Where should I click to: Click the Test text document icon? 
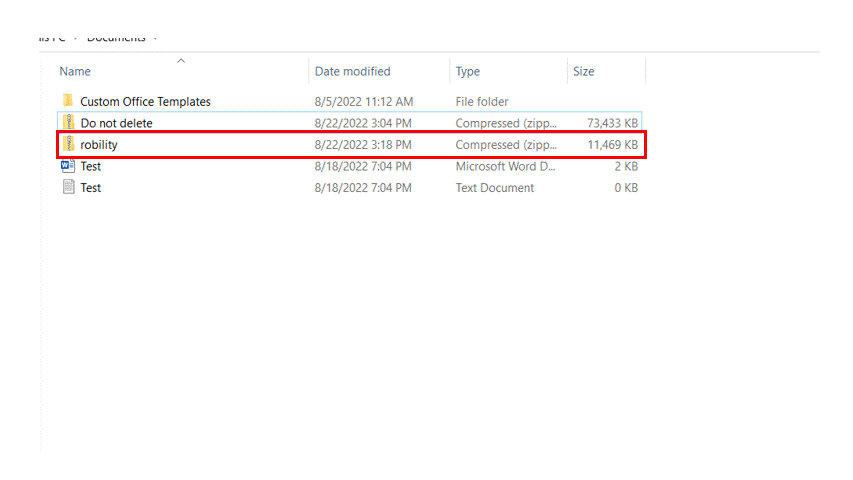pos(68,187)
